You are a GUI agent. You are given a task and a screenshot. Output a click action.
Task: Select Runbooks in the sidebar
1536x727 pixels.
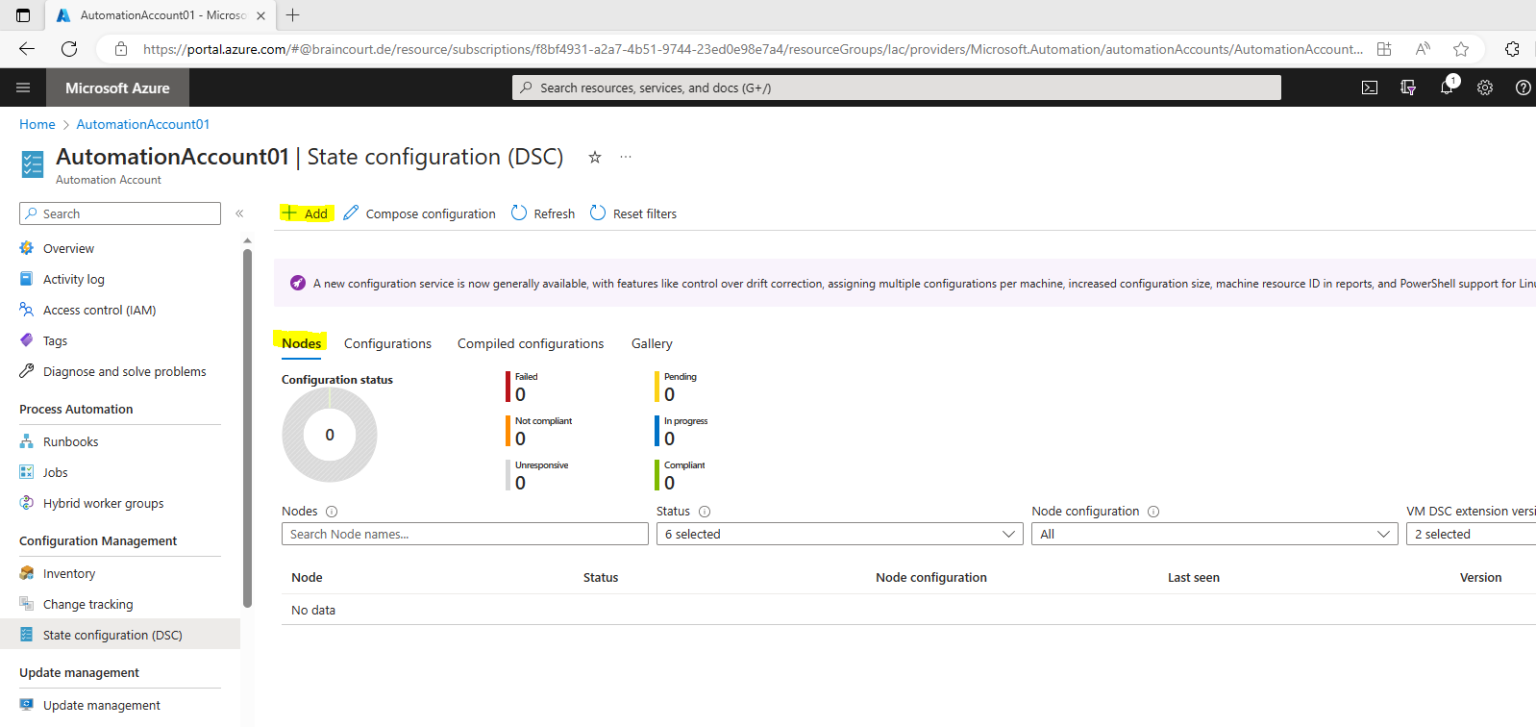(69, 441)
